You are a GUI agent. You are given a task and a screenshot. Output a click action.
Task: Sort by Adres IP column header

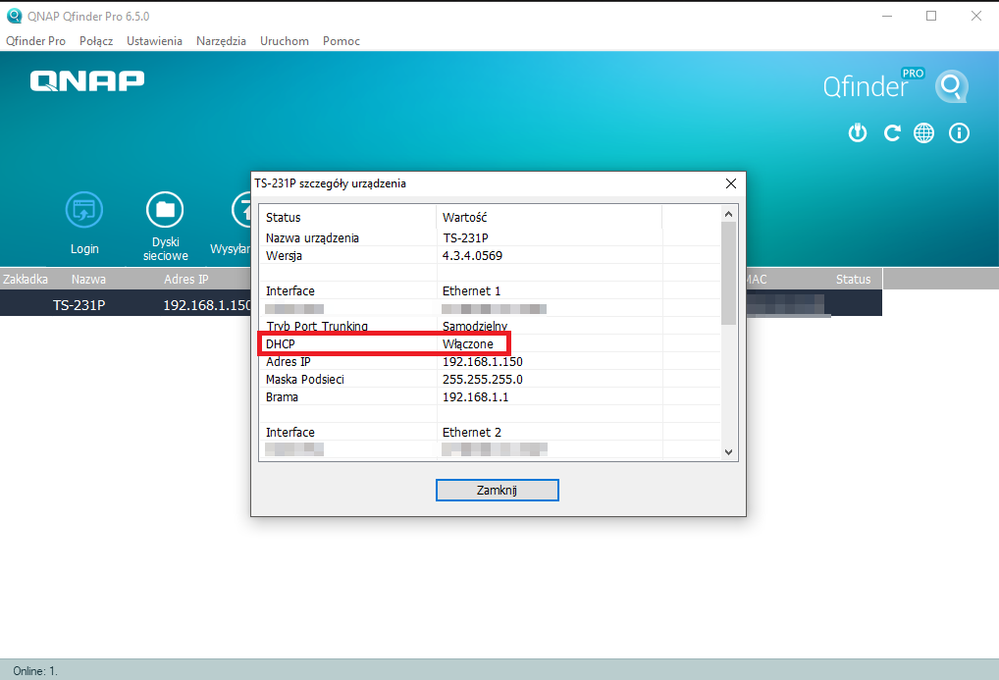click(186, 279)
